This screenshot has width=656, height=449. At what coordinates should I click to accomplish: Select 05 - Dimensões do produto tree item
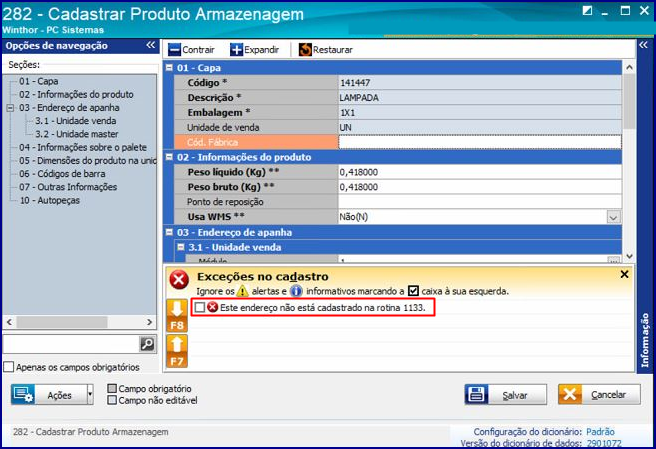[x=87, y=161]
